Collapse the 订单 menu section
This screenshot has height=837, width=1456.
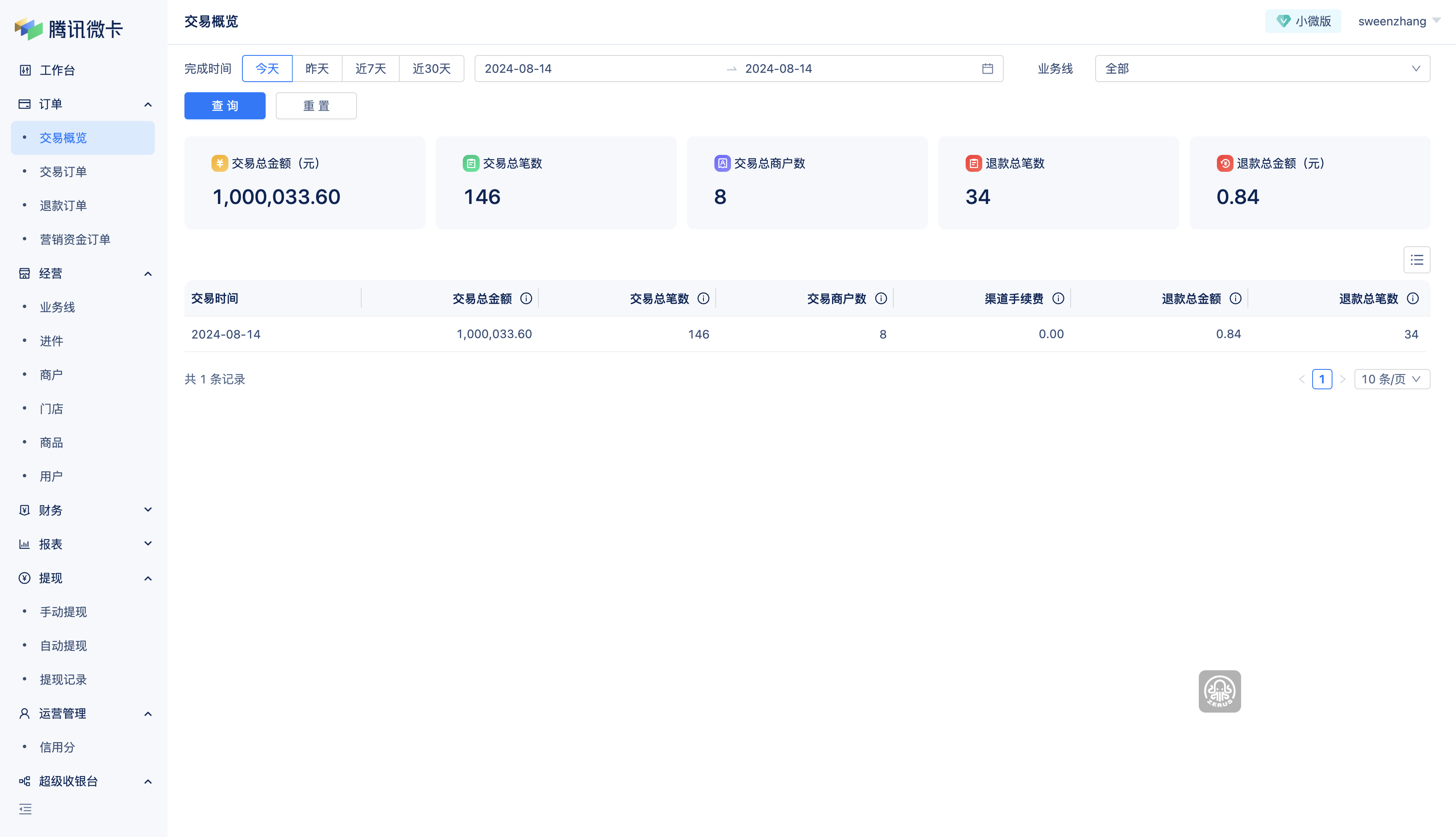click(x=148, y=104)
